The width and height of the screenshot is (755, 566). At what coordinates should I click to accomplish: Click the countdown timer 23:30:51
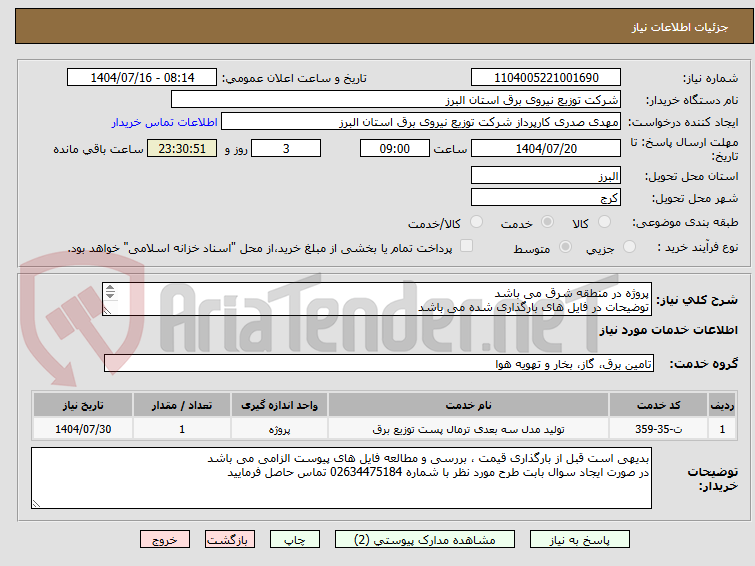click(182, 148)
